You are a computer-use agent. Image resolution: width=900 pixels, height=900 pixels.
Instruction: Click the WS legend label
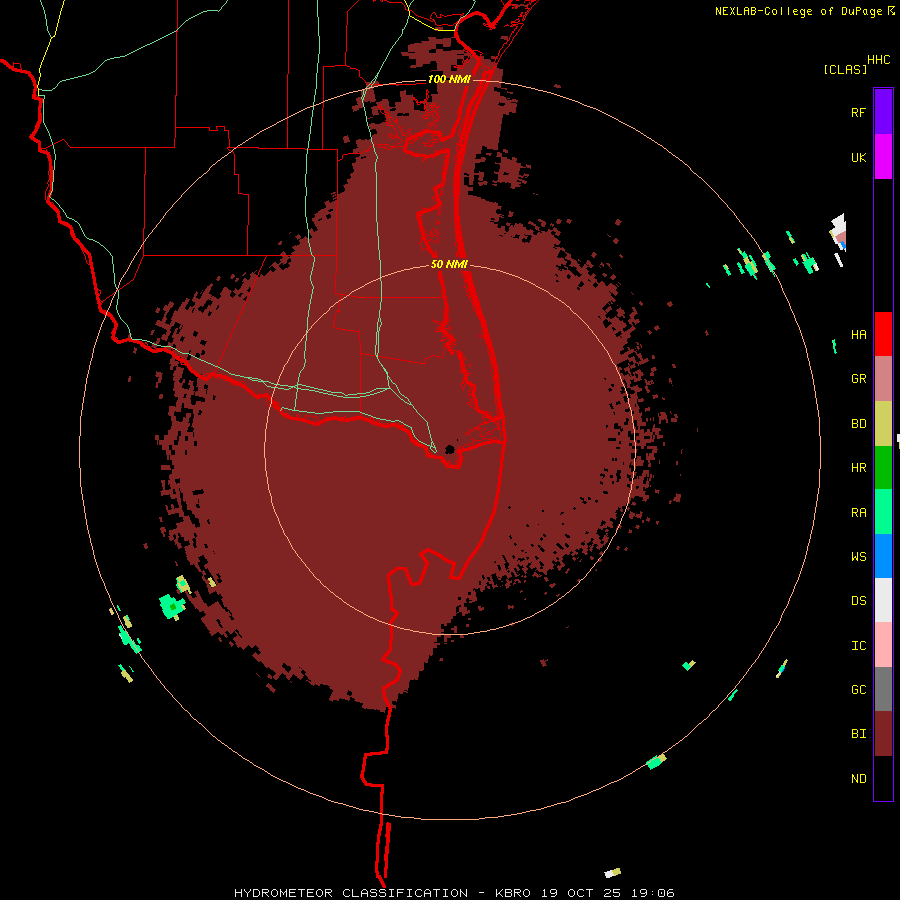858,556
